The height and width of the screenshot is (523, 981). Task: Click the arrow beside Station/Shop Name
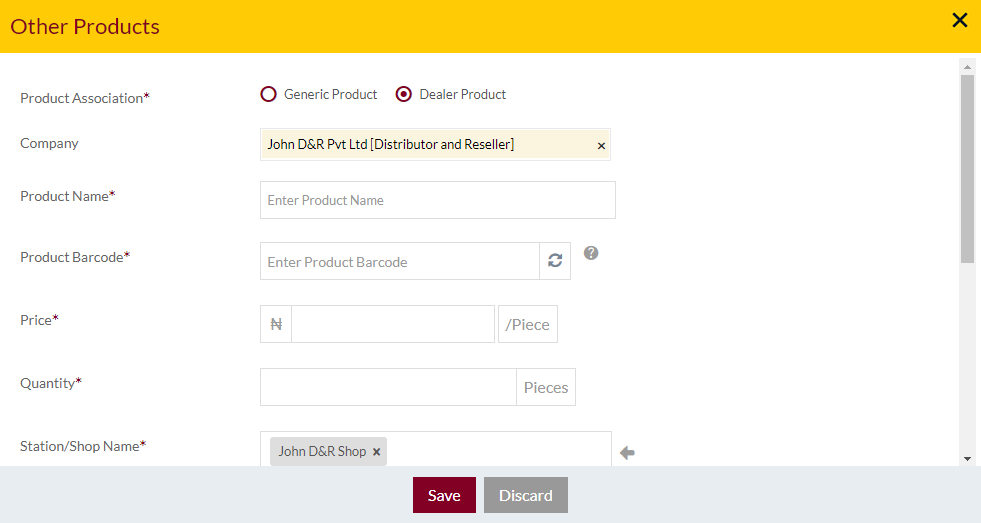pyautogui.click(x=627, y=453)
